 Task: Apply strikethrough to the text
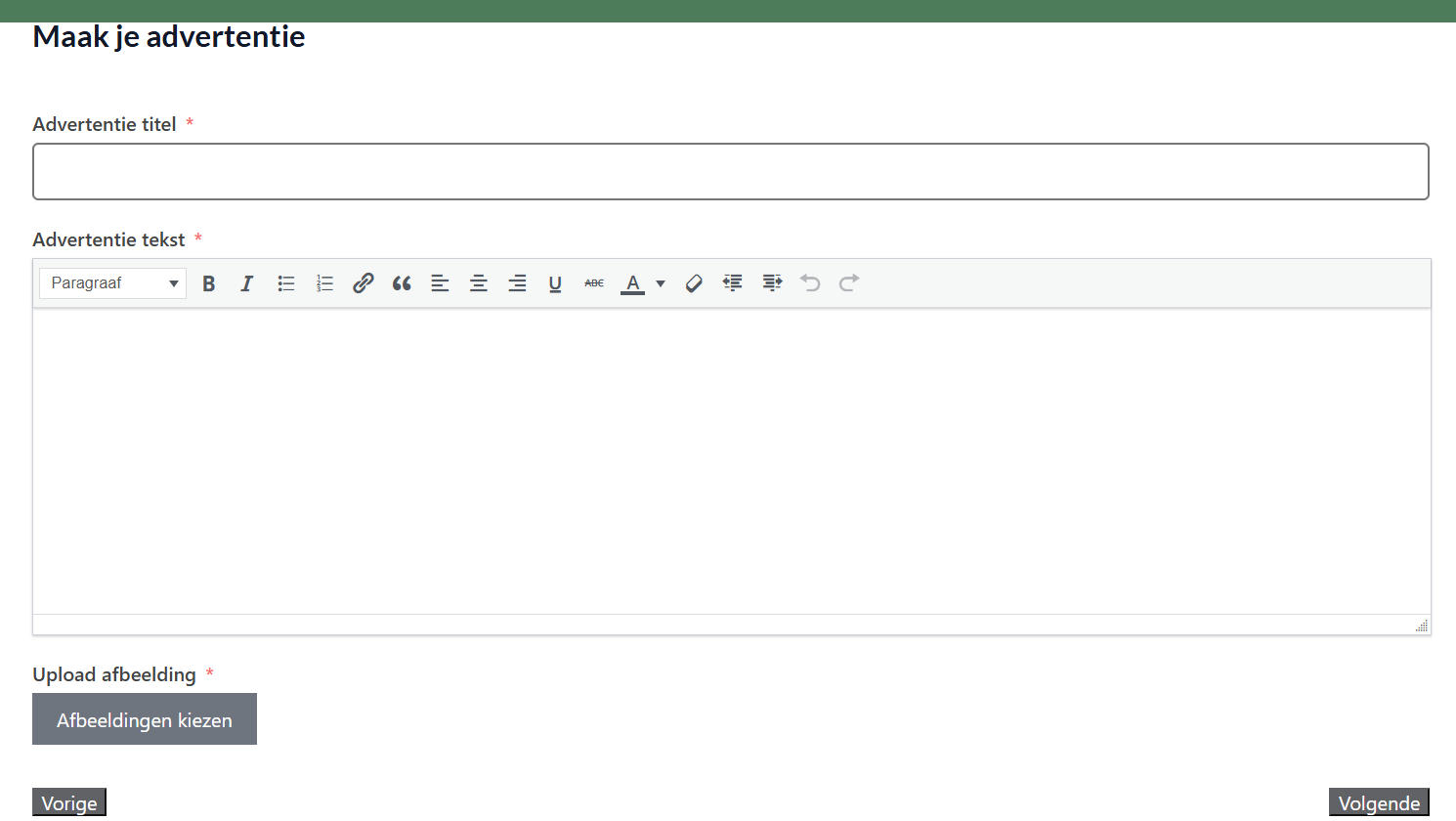594,283
